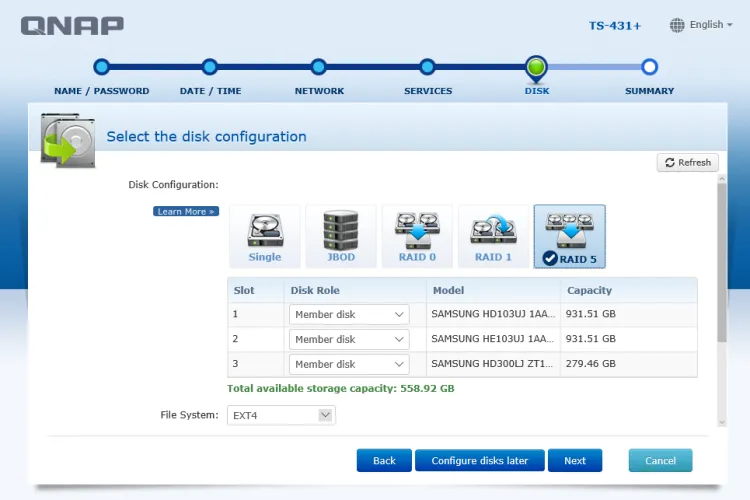Click the disk configuration header icon
This screenshot has height=500, width=750.
tap(68, 138)
